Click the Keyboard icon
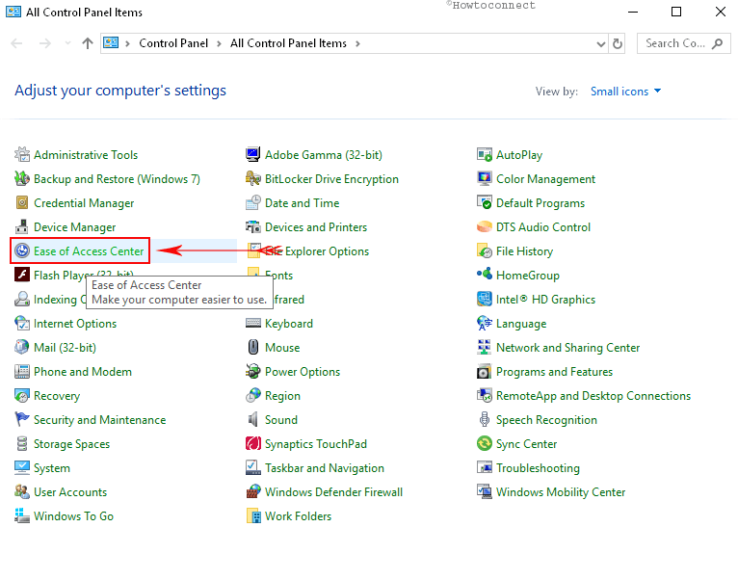 click(253, 323)
